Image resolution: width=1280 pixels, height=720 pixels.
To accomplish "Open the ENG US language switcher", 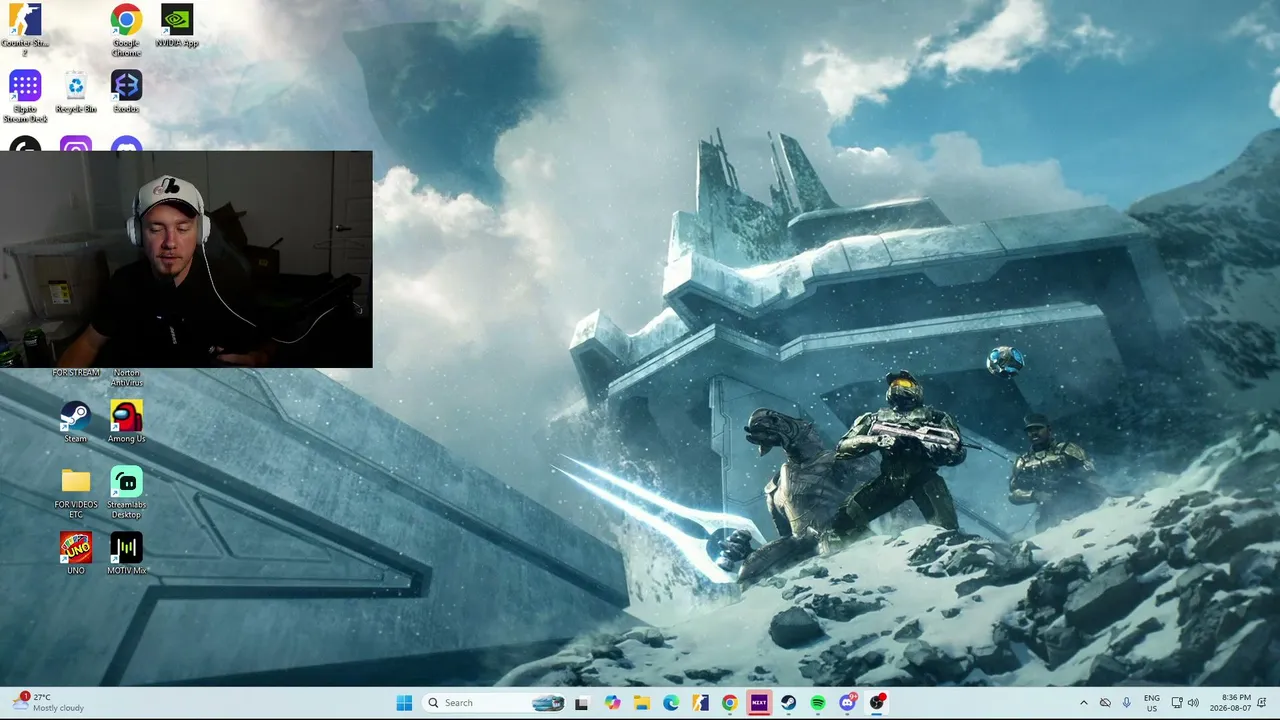I will [x=1152, y=703].
